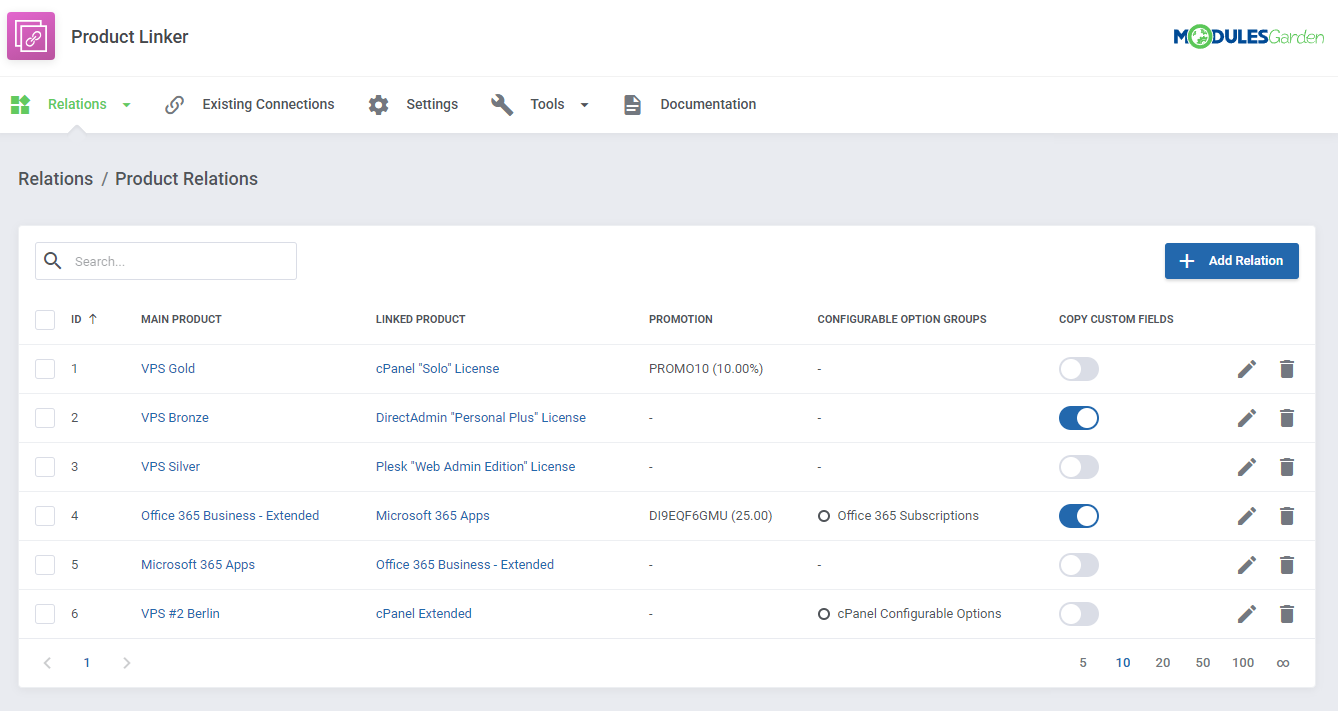Go to previous page arrow
The width and height of the screenshot is (1338, 711).
tap(47, 663)
